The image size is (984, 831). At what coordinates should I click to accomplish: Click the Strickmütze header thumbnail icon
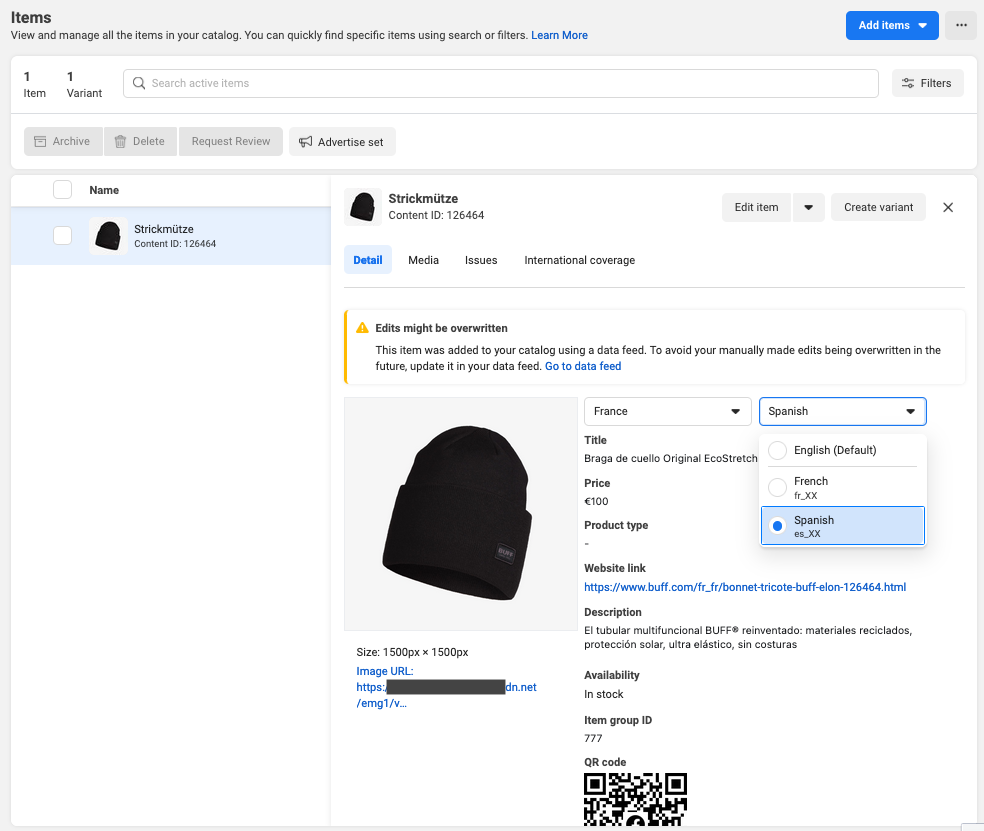coord(363,206)
